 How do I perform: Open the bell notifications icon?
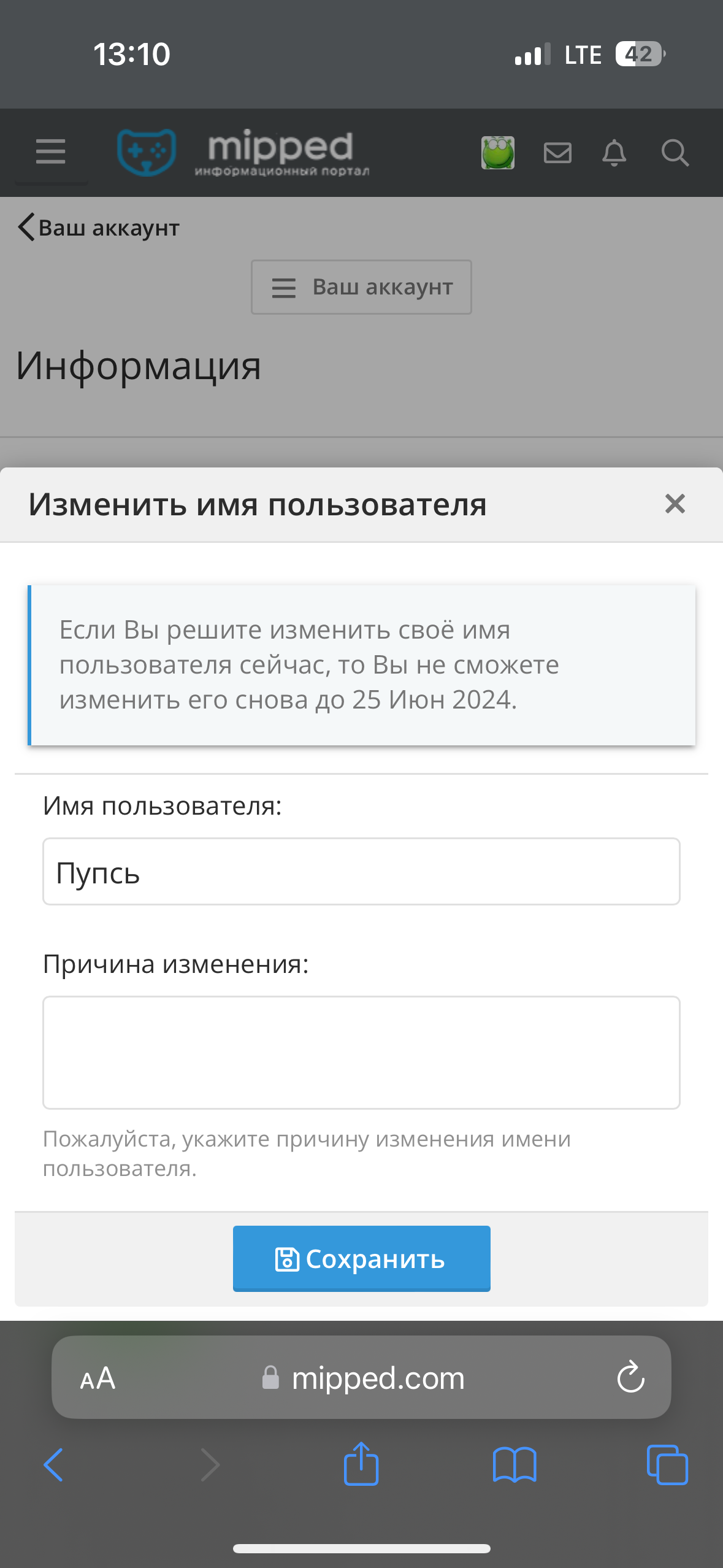pos(614,152)
